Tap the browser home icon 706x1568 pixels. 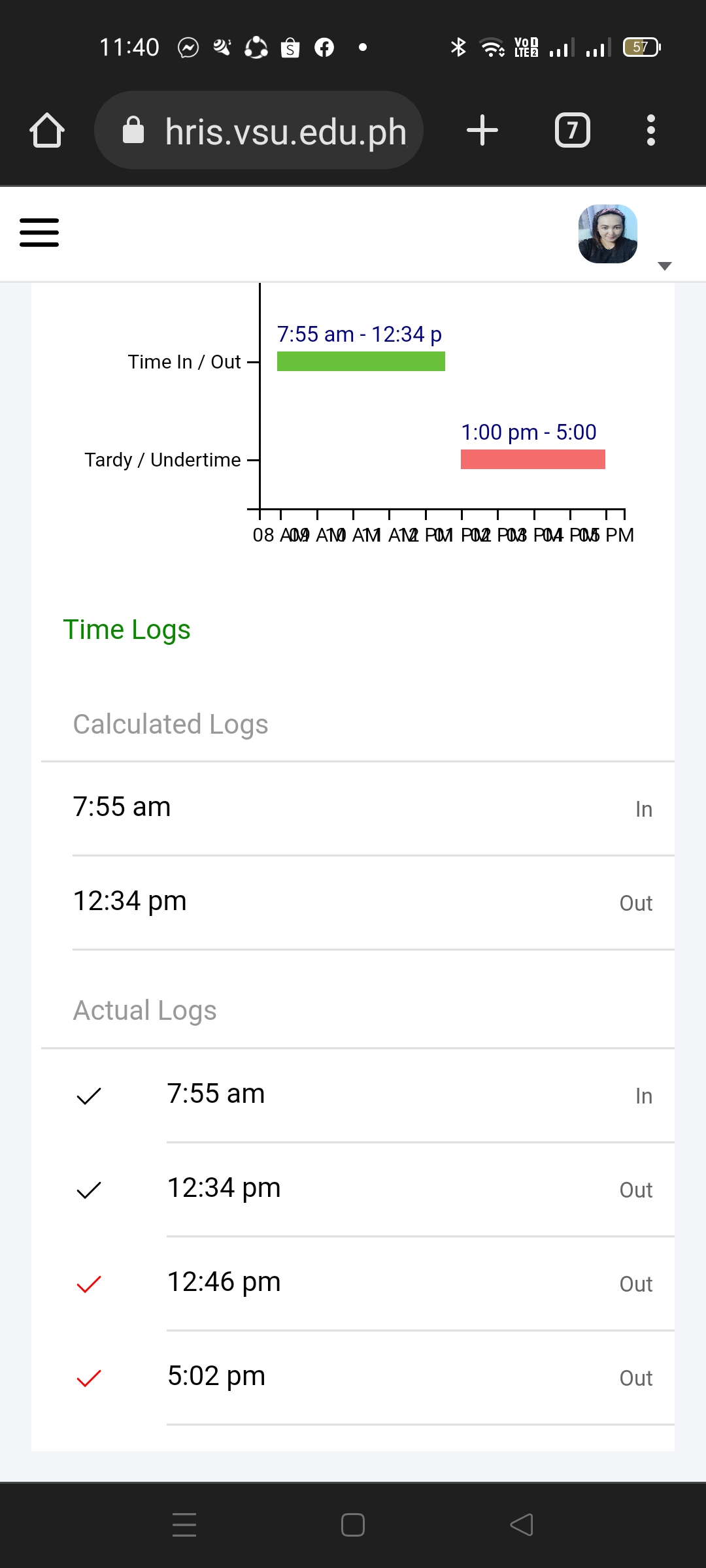[47, 130]
